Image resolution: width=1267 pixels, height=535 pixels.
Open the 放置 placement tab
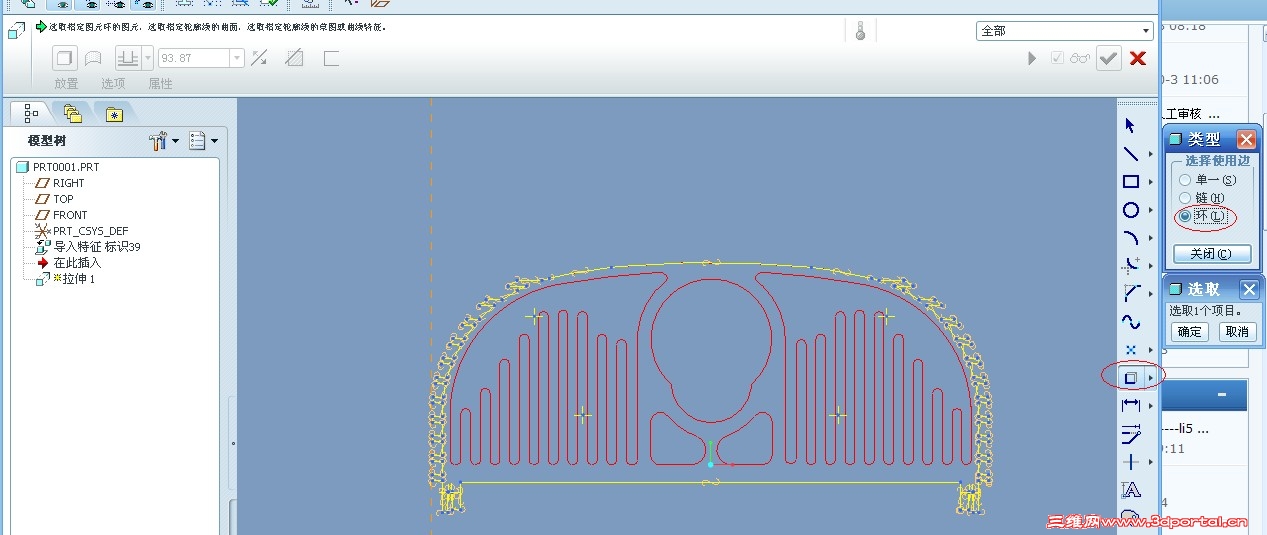66,84
